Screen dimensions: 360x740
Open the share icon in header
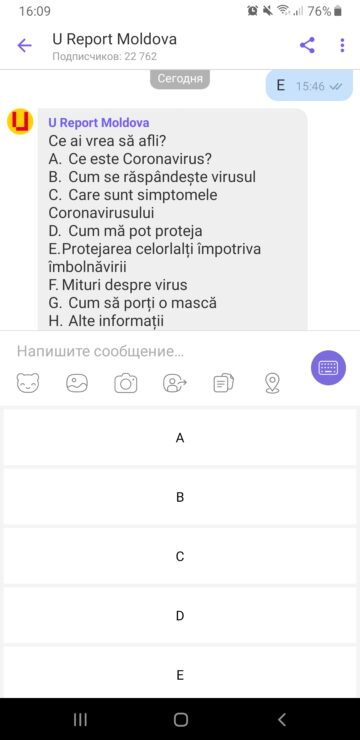[307, 45]
